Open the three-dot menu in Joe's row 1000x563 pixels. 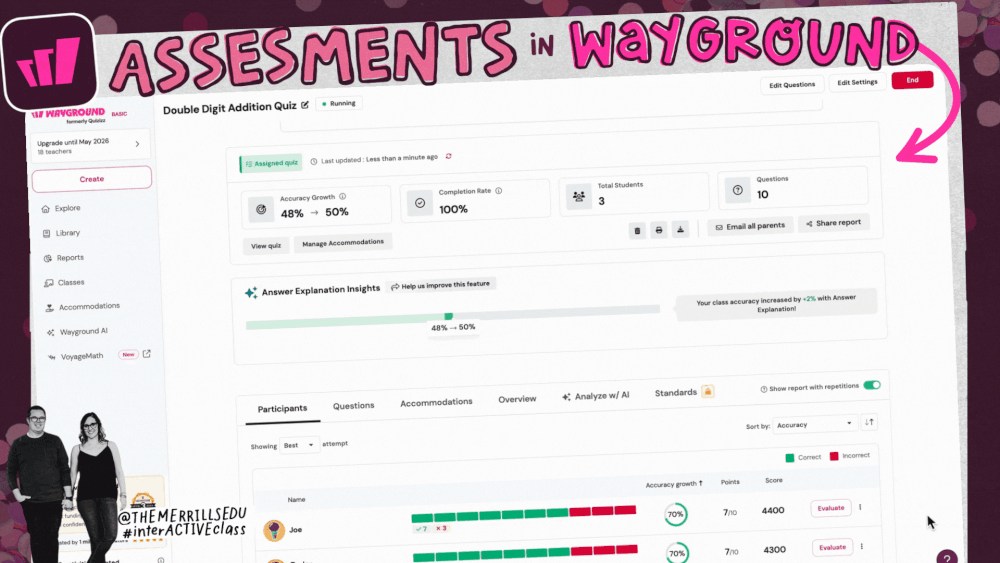860,508
